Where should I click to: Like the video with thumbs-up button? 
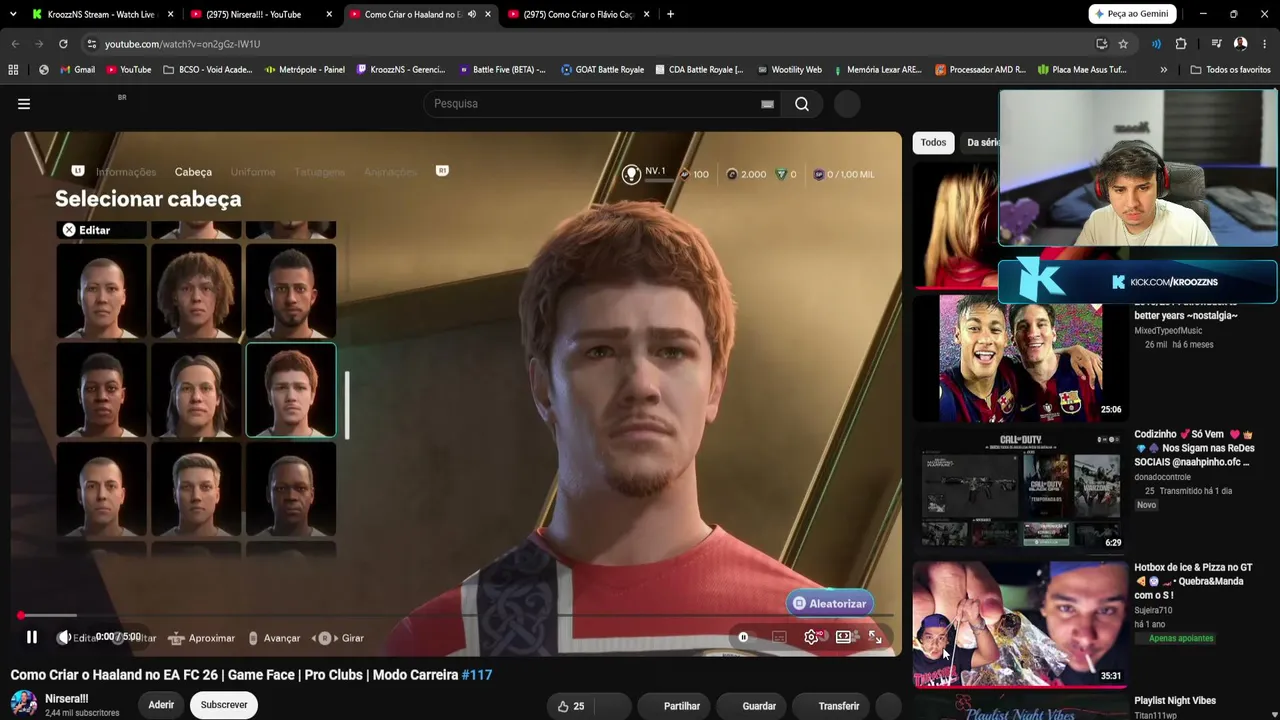pos(571,706)
